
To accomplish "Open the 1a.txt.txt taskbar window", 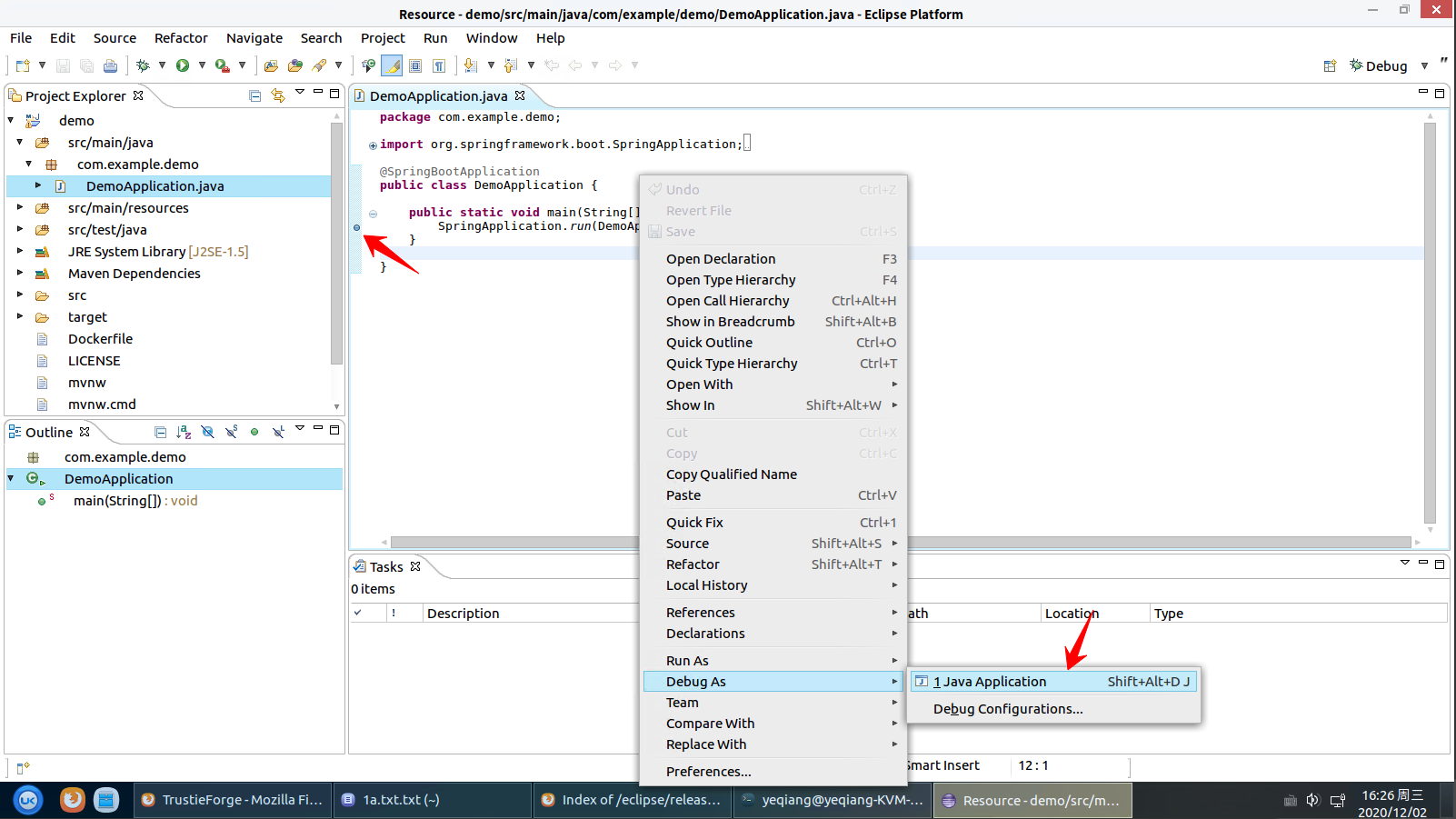I will (x=432, y=800).
